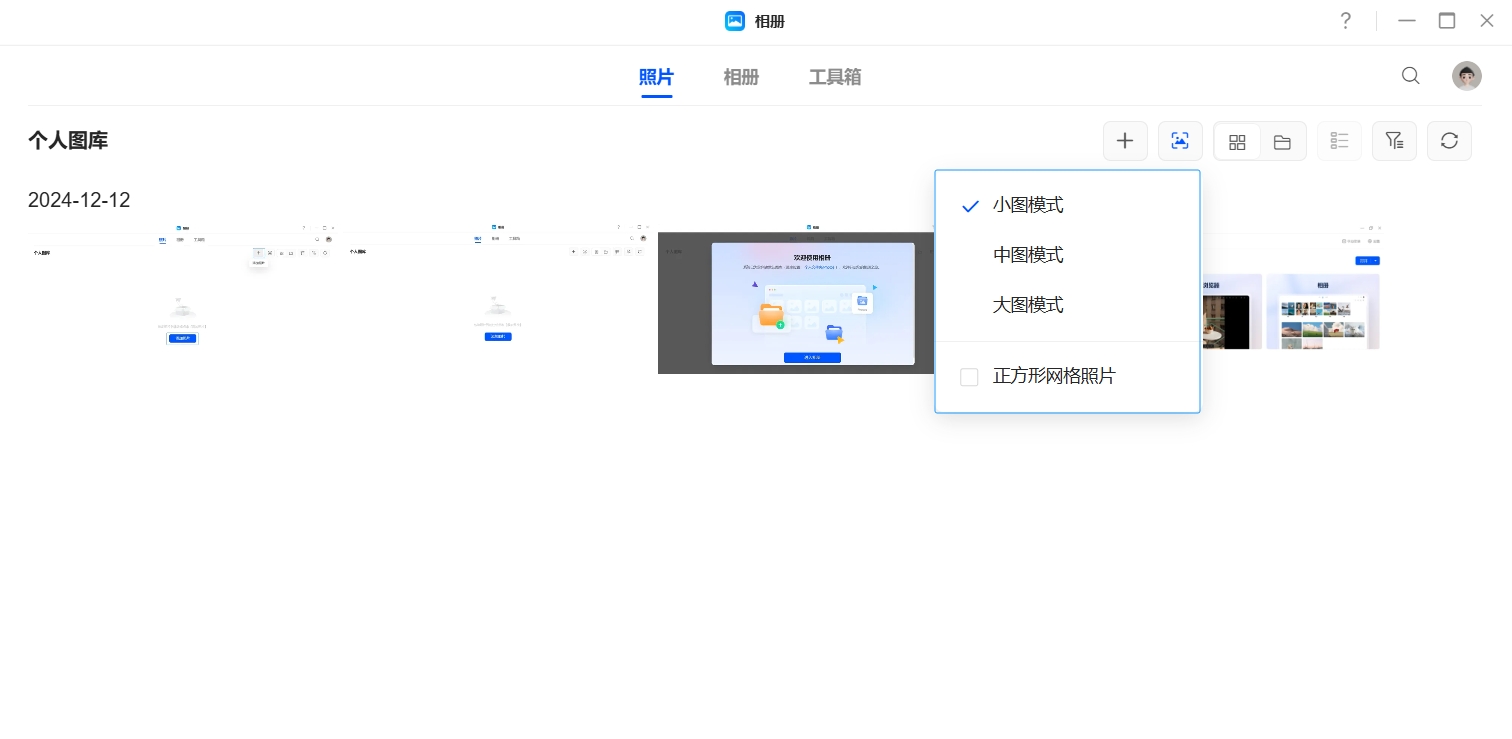
Task: Click the 2024-12-12 date heading
Action: [79, 200]
